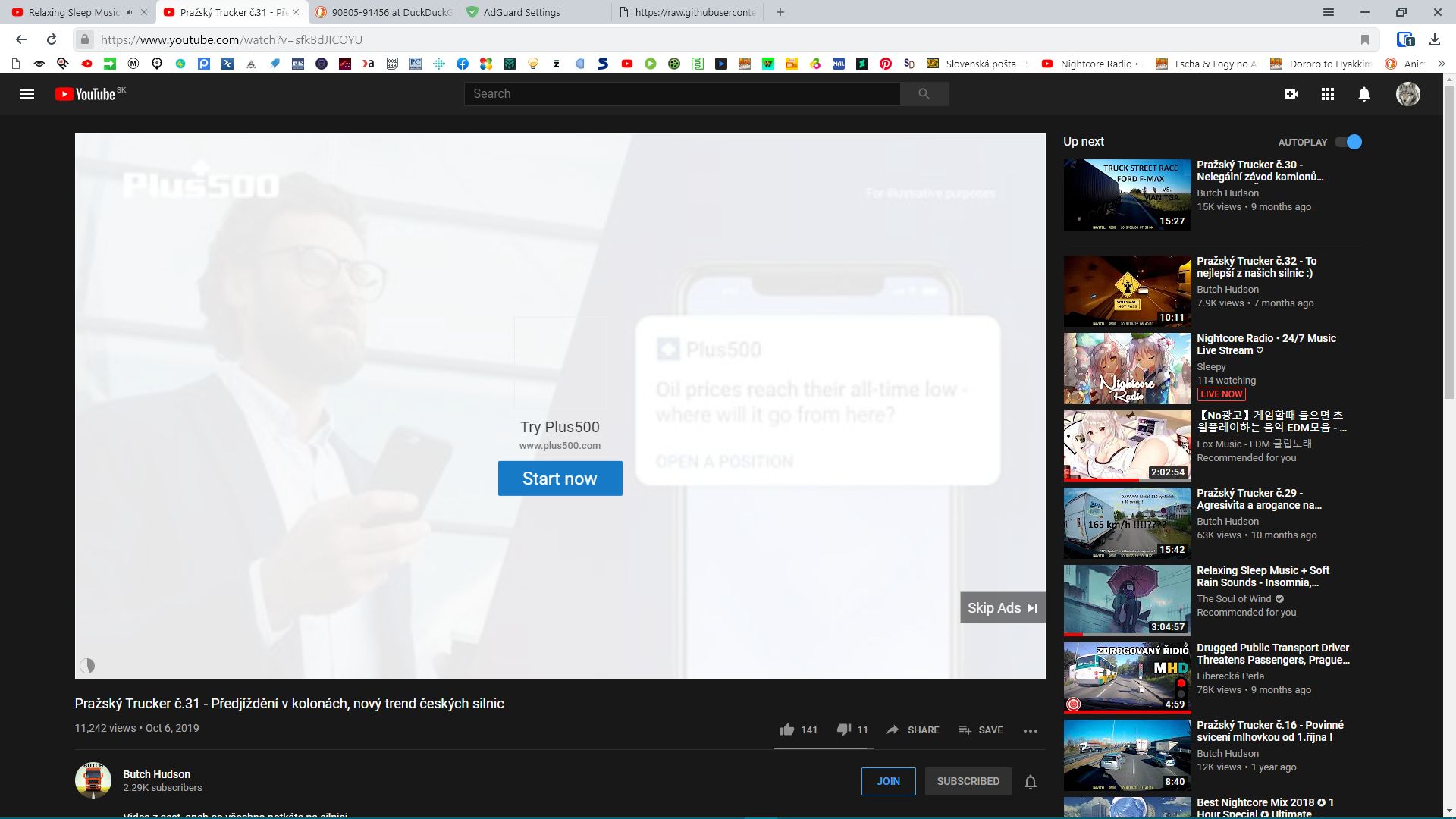Click the Start now ad button

(560, 479)
